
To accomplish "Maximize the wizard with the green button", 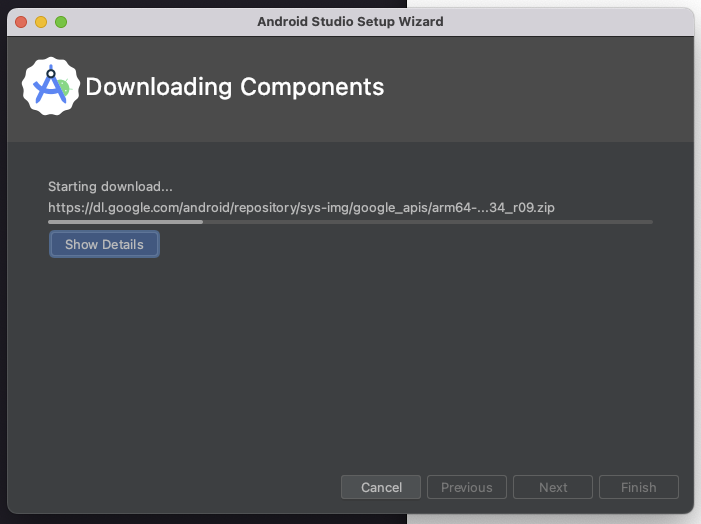I will (61, 22).
